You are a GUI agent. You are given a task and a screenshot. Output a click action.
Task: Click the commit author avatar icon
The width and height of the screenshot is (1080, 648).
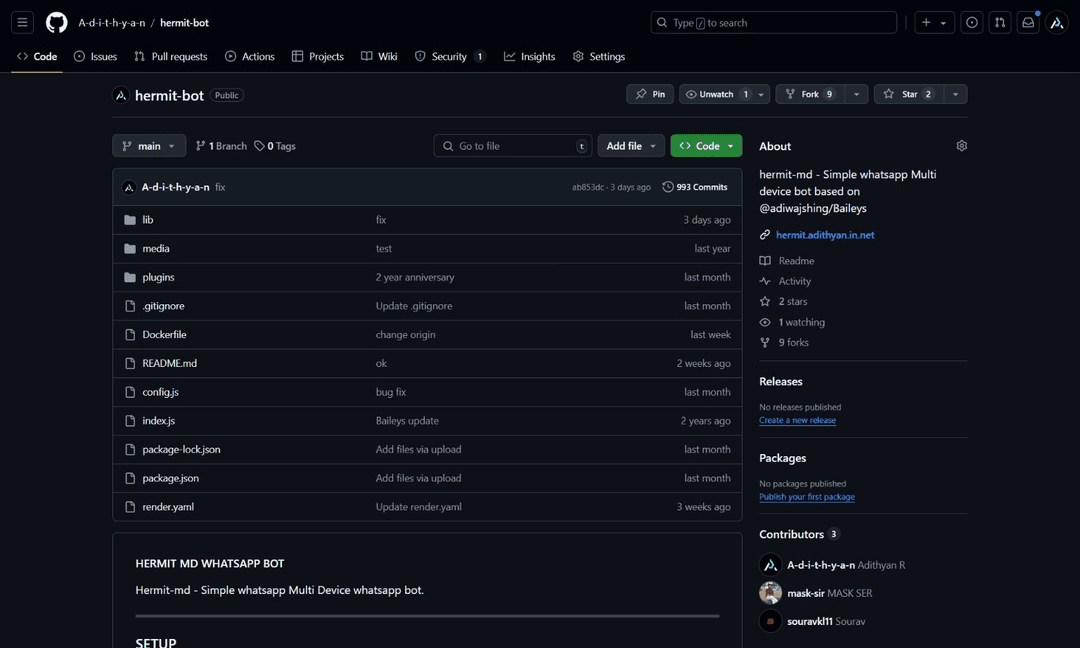click(129, 187)
